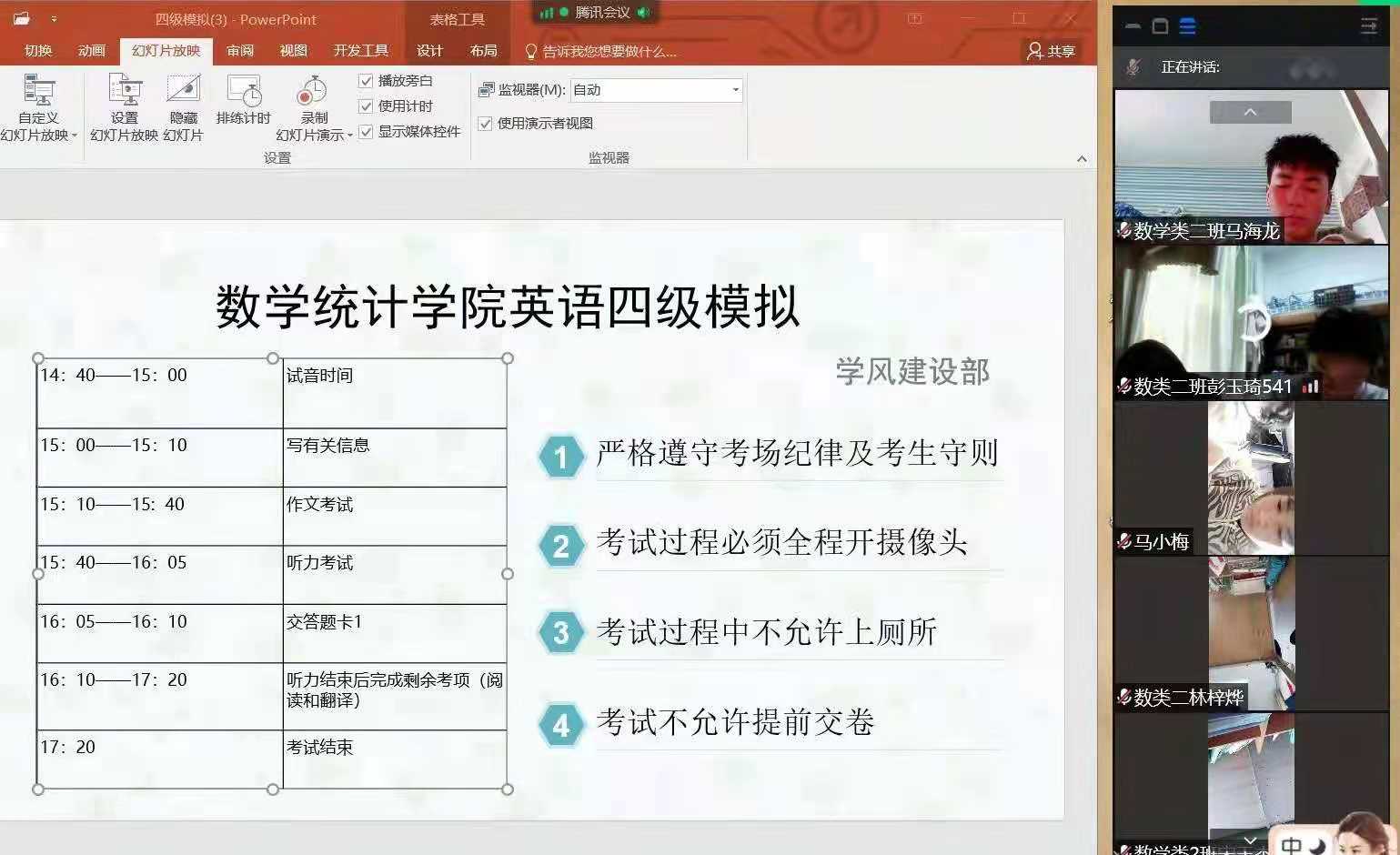
Task: Click the 告诉我您想要做什么 search box
Action: coord(608,52)
